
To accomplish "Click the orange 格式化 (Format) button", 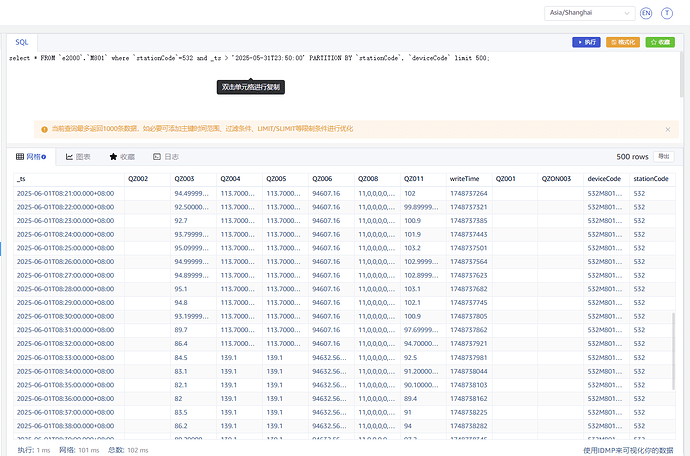I will (x=623, y=42).
